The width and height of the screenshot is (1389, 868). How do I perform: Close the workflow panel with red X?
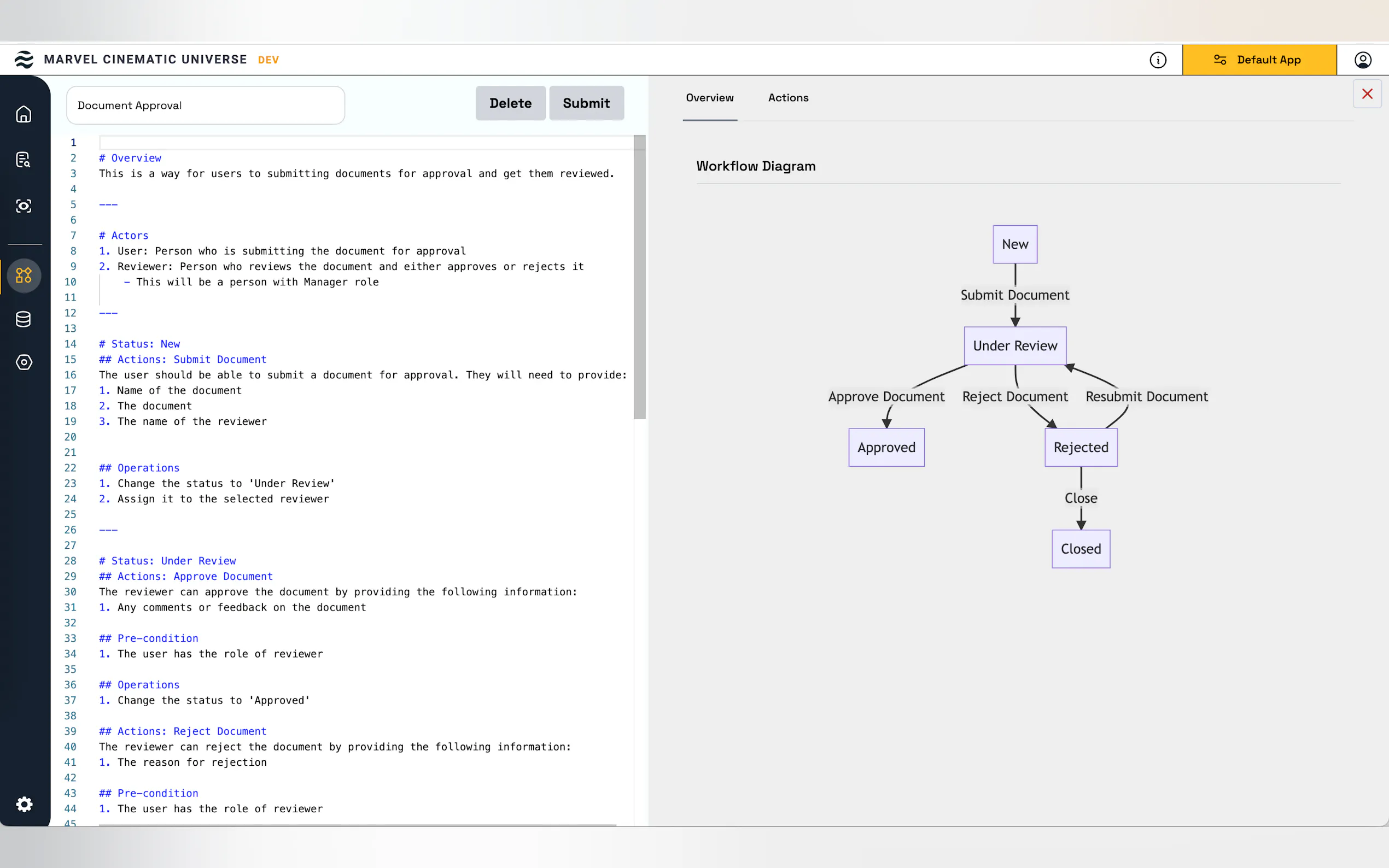coord(1367,94)
